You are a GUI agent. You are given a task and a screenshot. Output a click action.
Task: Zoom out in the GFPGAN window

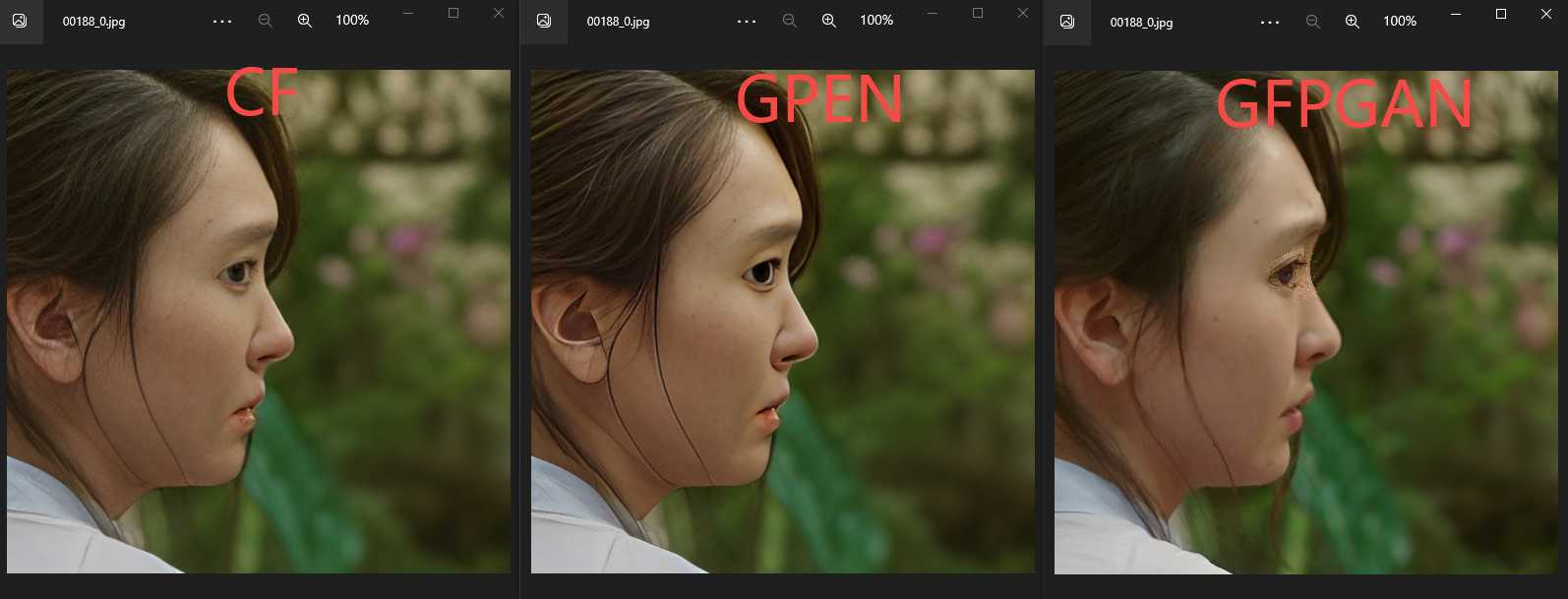(1312, 22)
